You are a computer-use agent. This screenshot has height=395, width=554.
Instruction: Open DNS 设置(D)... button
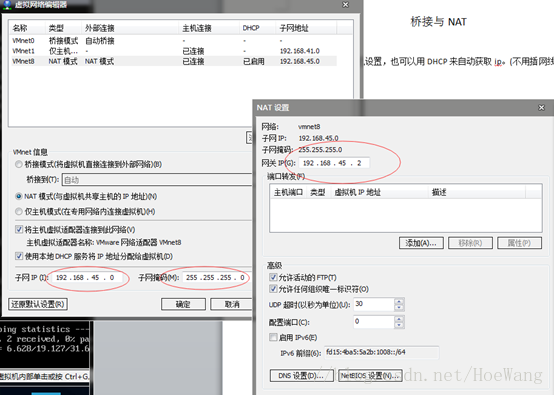pyautogui.click(x=302, y=376)
